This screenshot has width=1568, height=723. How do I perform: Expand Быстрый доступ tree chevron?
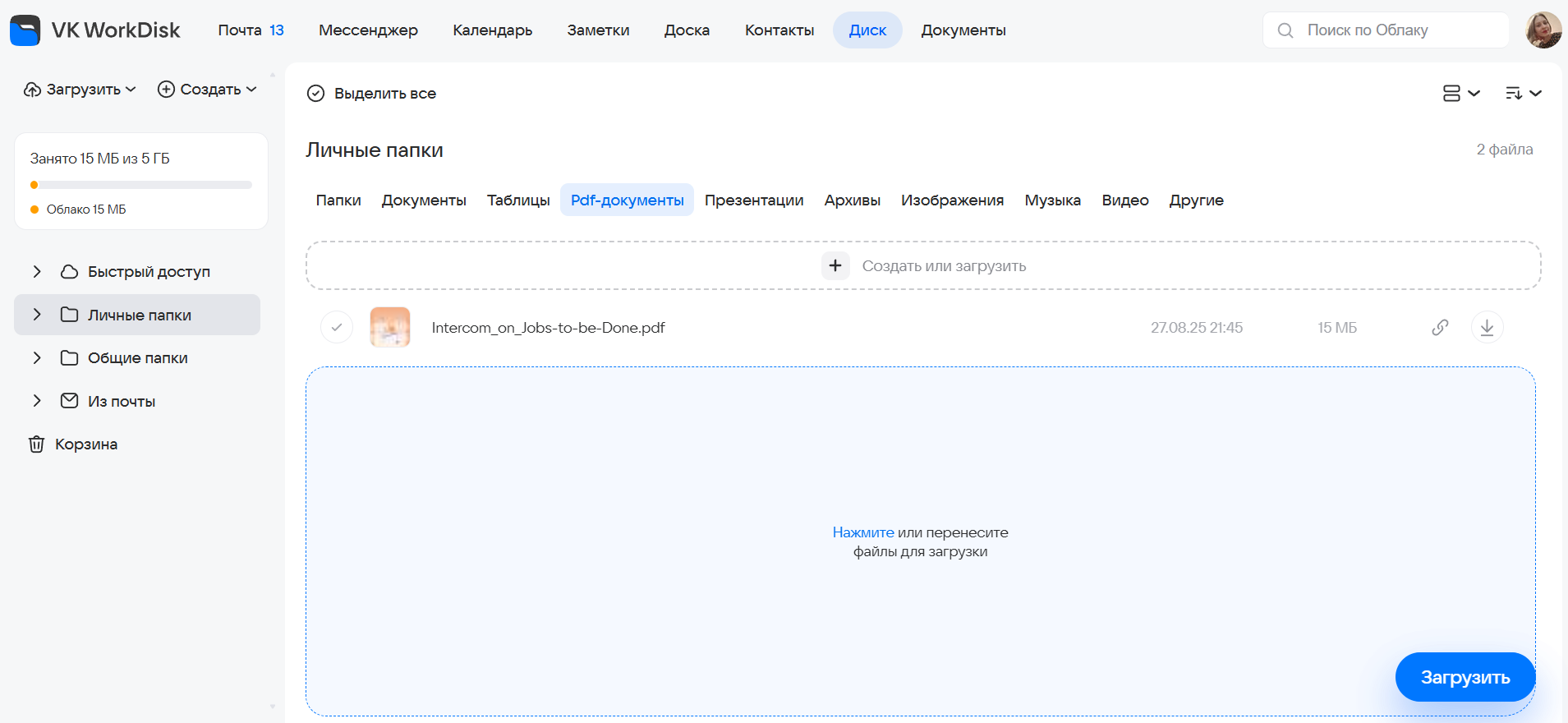[x=37, y=272]
